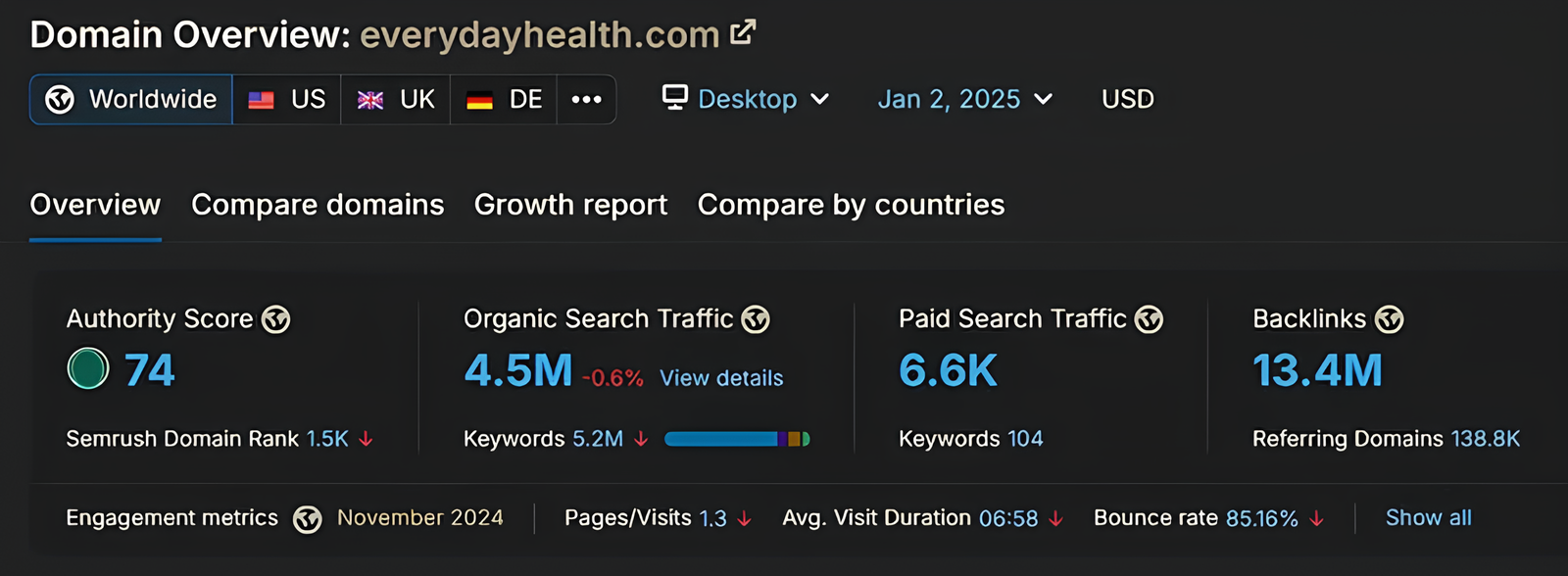Viewport: 1568px width, 576px height.
Task: Open the Jan 2, 2025 date dropdown
Action: (965, 99)
